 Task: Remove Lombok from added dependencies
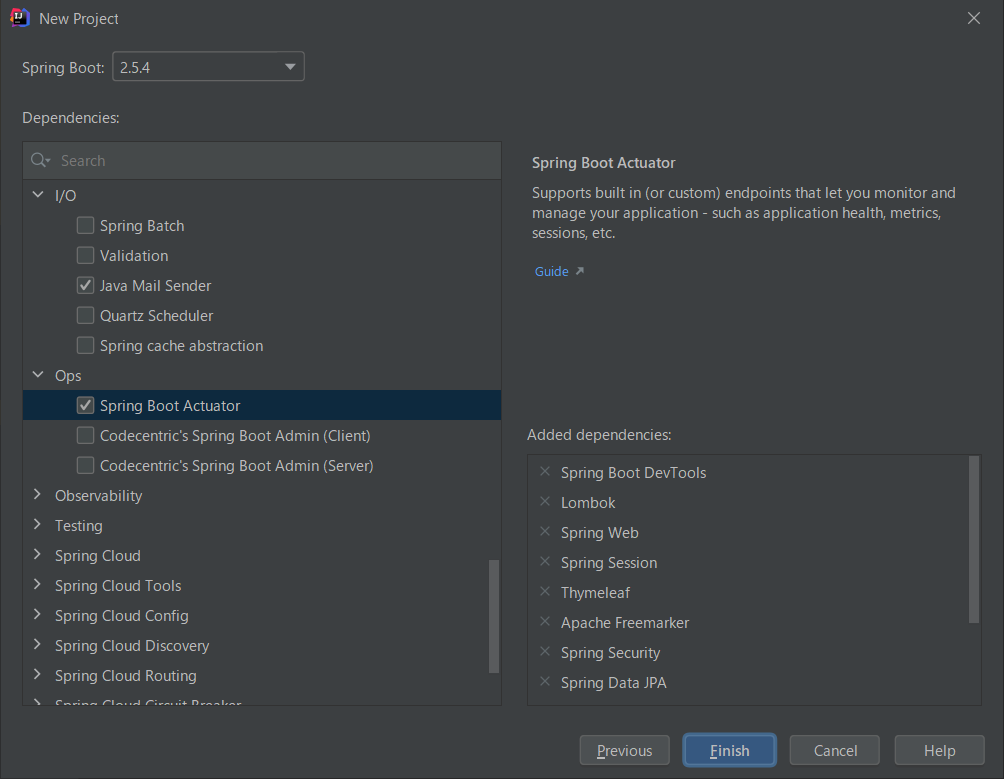click(x=545, y=502)
